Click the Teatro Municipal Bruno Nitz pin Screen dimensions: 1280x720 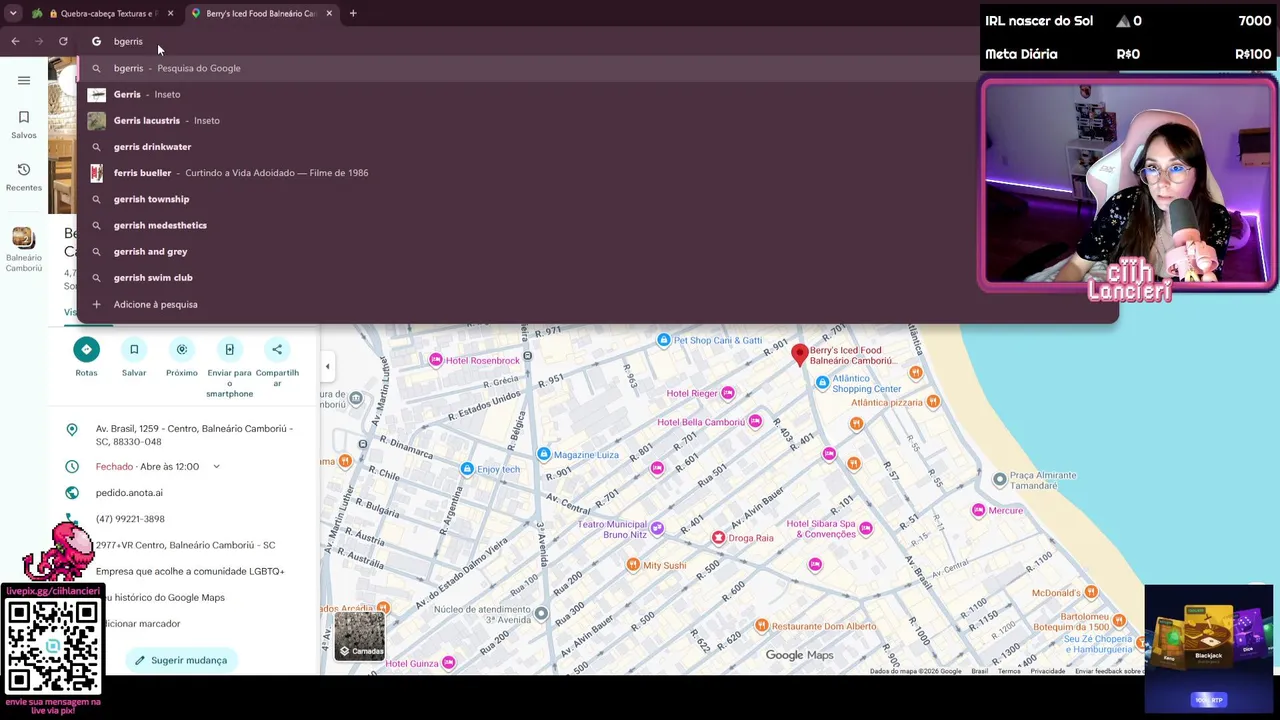(657, 529)
